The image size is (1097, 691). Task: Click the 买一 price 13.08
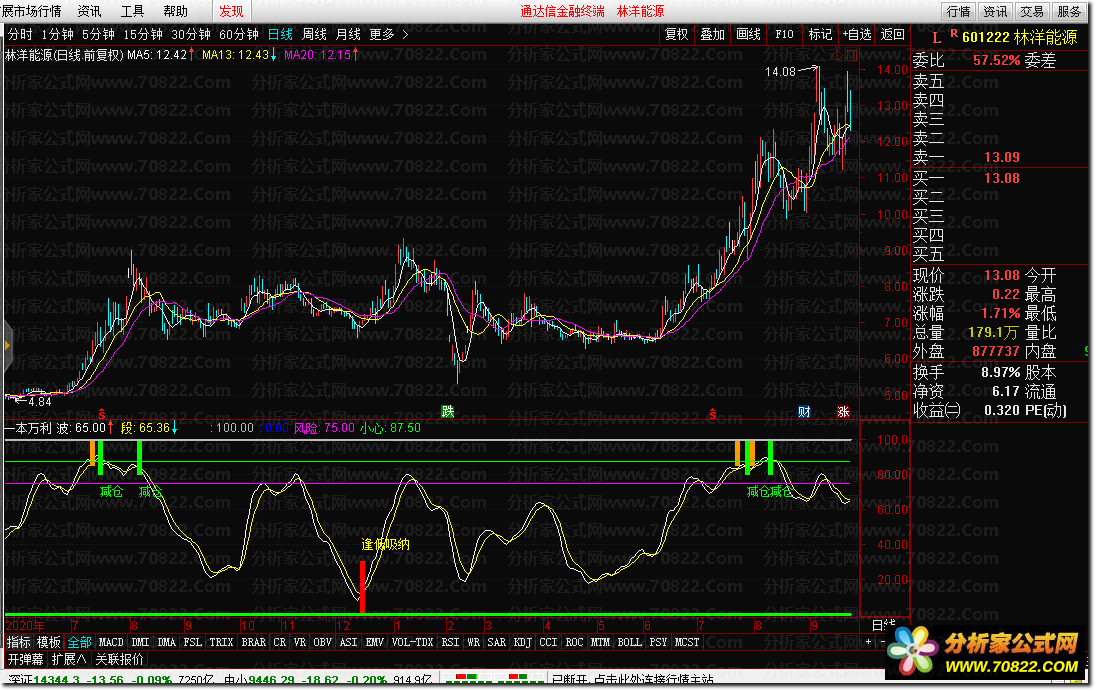(1001, 178)
